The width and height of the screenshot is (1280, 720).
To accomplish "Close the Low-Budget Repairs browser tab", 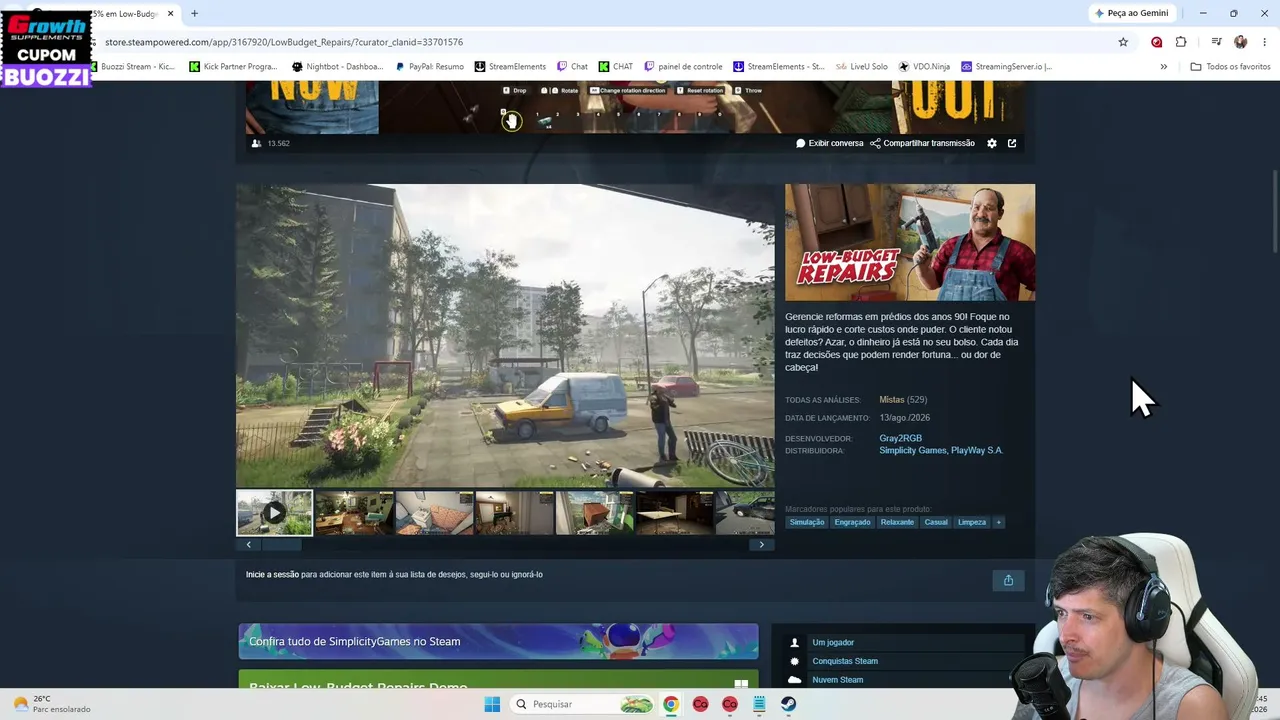I will click(170, 14).
